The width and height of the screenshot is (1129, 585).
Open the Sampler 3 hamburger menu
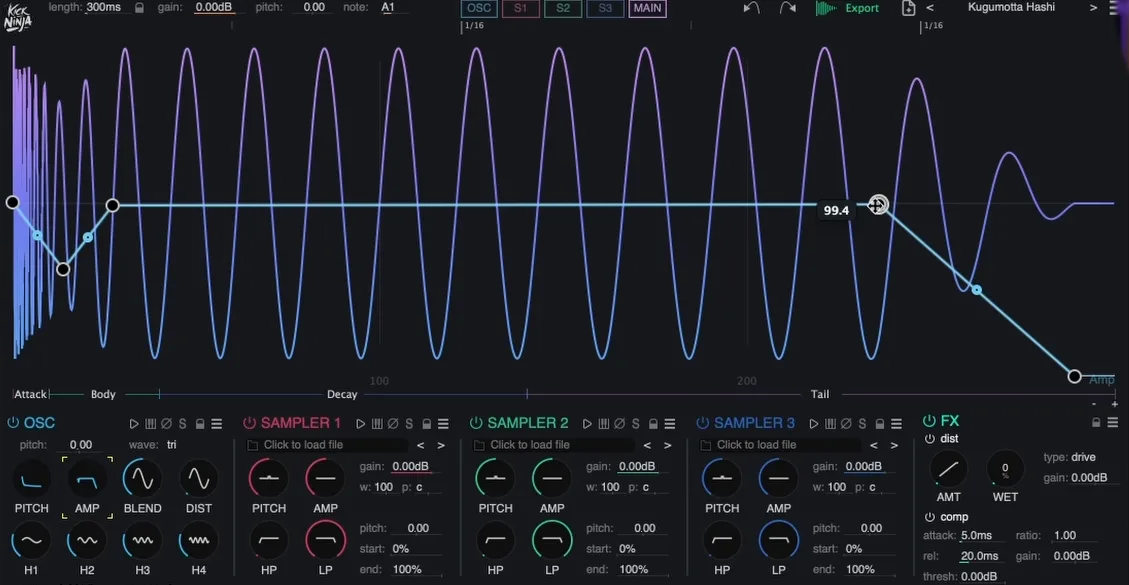[896, 424]
